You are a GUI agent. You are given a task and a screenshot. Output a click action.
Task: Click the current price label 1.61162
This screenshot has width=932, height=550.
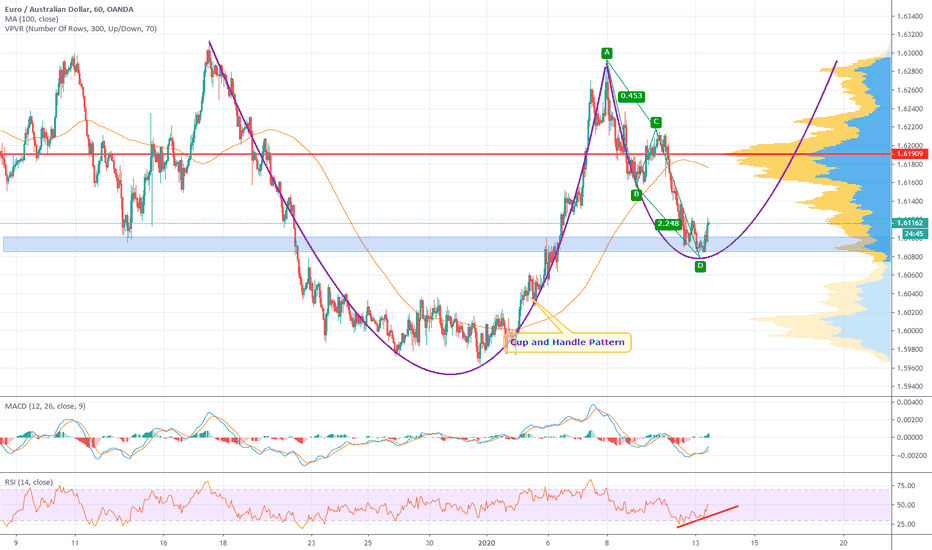pyautogui.click(x=910, y=223)
